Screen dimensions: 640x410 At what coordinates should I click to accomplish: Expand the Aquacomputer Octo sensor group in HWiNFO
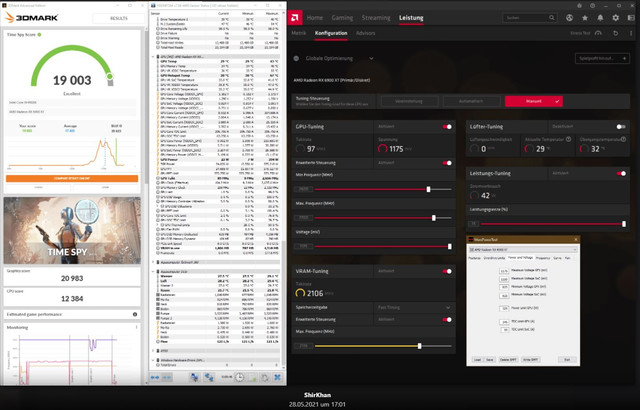[153, 271]
